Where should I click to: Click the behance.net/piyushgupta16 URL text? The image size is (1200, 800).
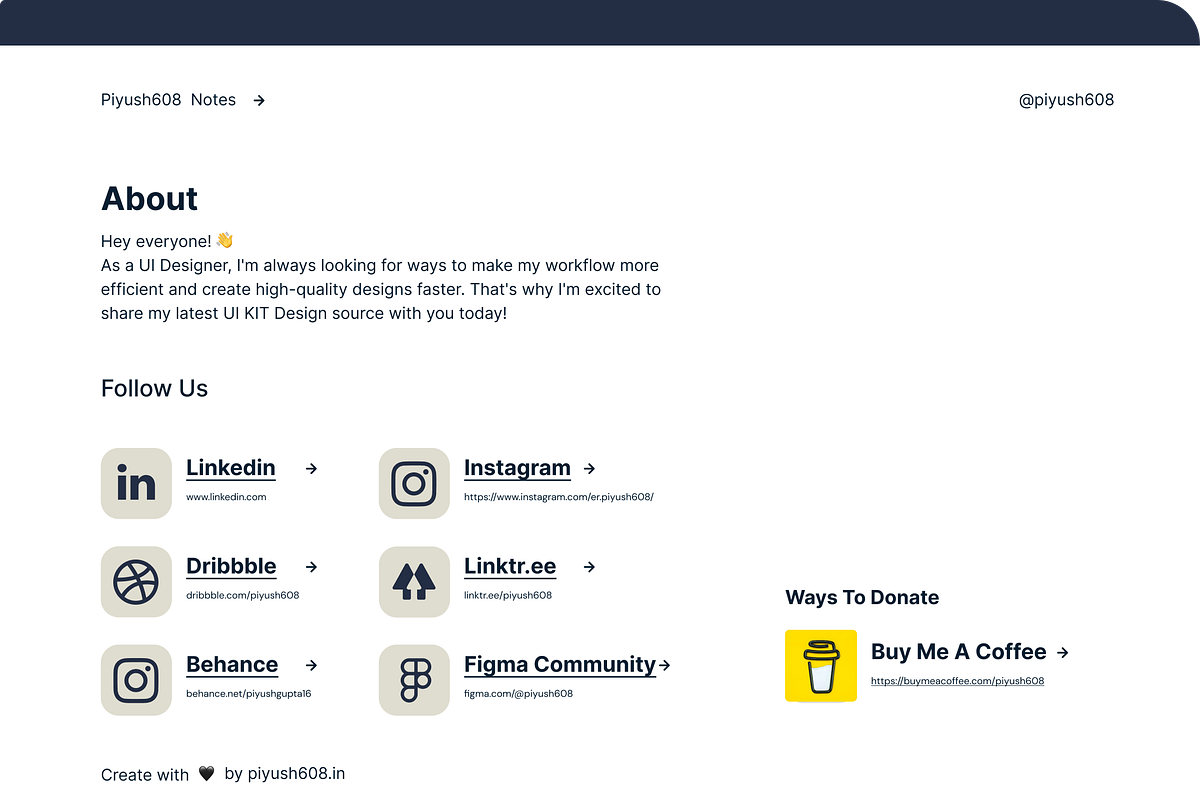click(x=248, y=693)
